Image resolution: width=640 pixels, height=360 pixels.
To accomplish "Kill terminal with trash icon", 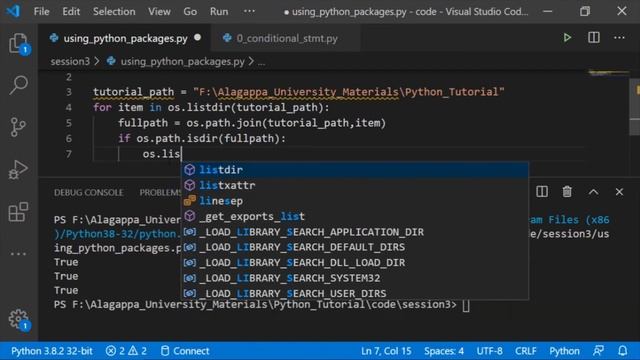I will (x=567, y=191).
